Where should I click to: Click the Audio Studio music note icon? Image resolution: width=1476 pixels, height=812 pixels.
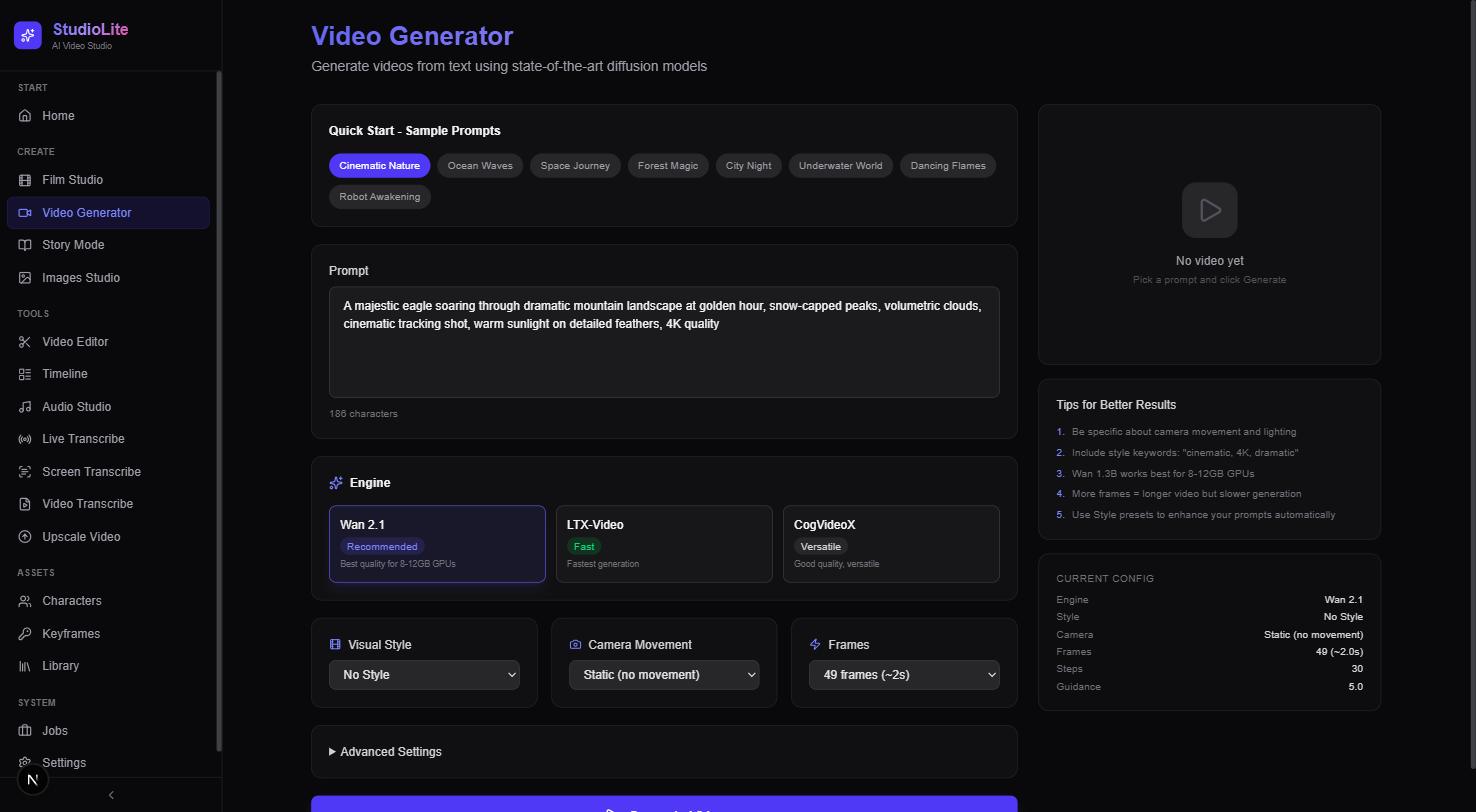tap(25, 407)
